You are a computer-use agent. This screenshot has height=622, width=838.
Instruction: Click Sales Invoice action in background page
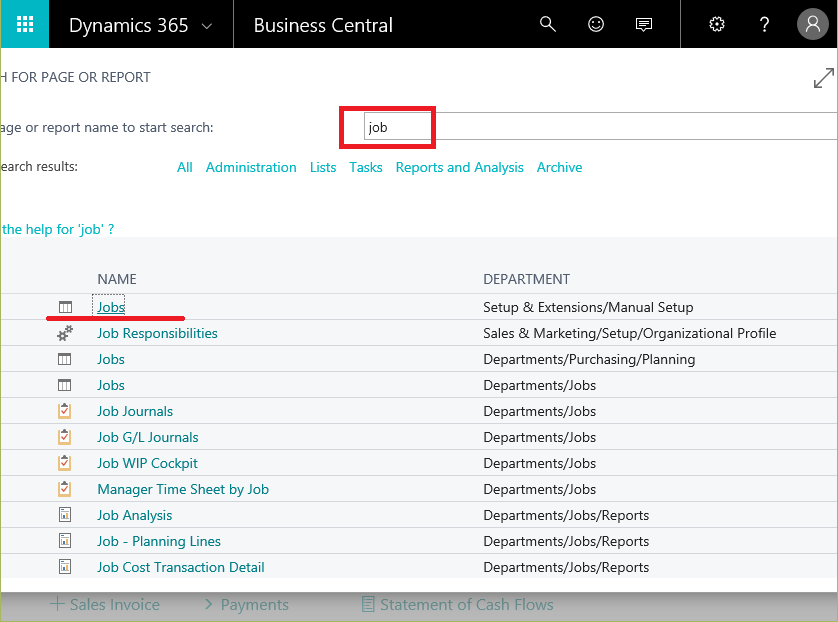tap(114, 604)
